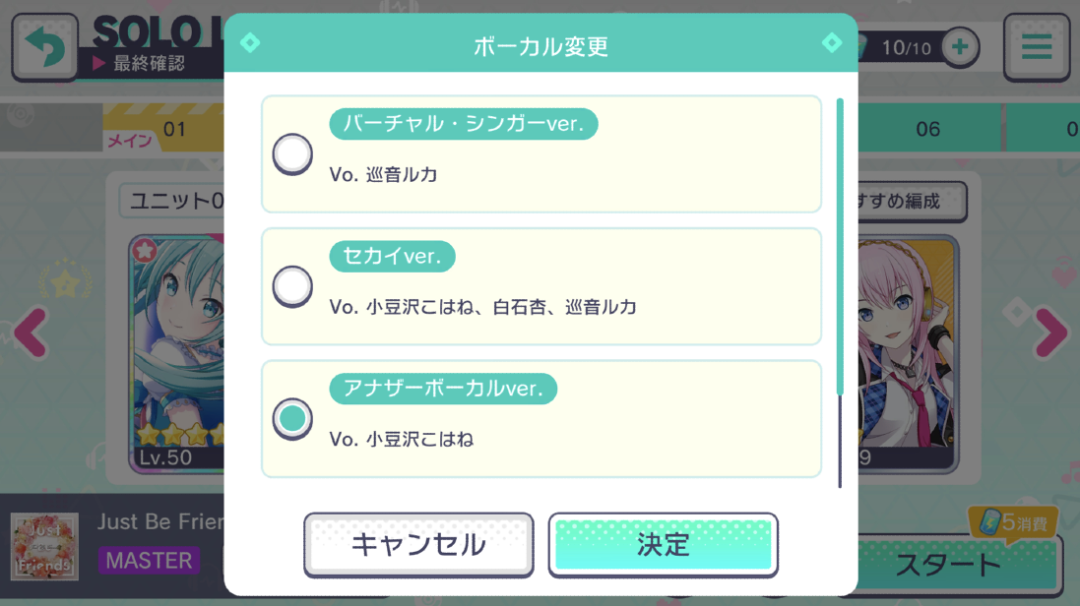The width and height of the screenshot is (1080, 606).
Task: Tap the selected アナザーボーカルver. radio button
Action: coord(292,419)
